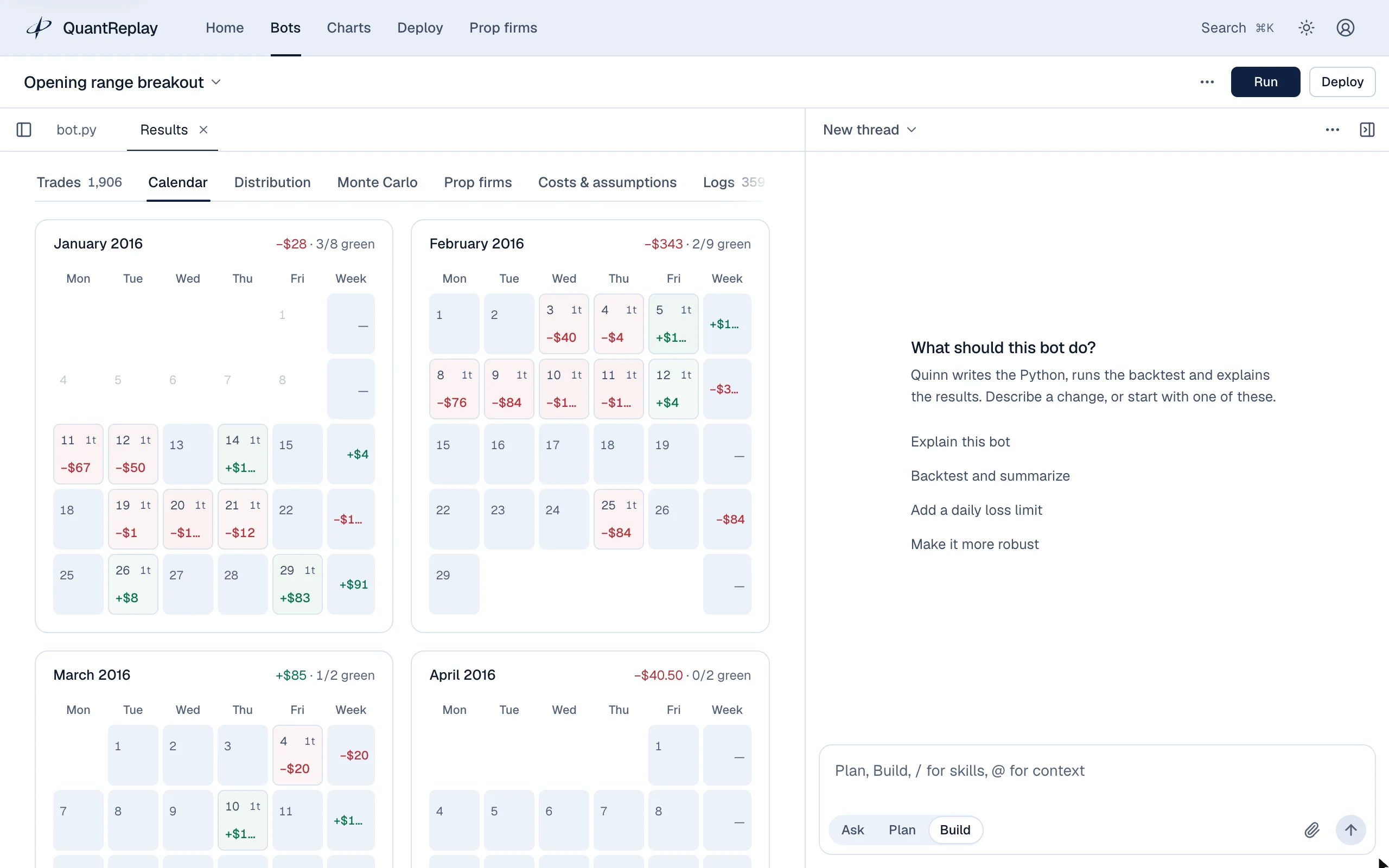Select February 25 day cell showing −$84
Screen dimensions: 1389x868
point(618,519)
